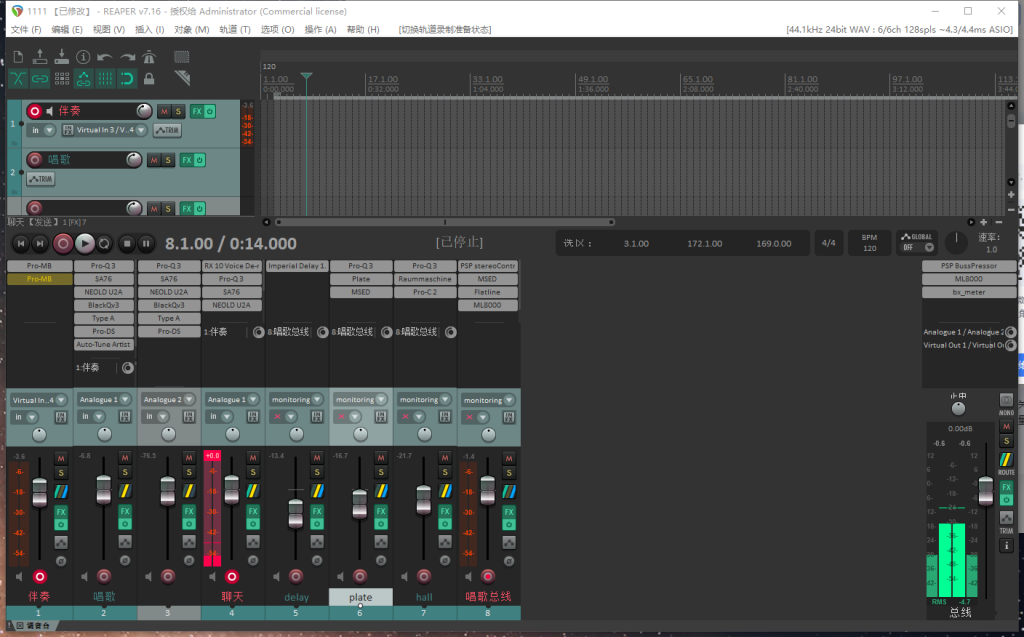Click the 4/4 time signature field
Viewport: 1024px width, 637px height.
(x=828, y=242)
